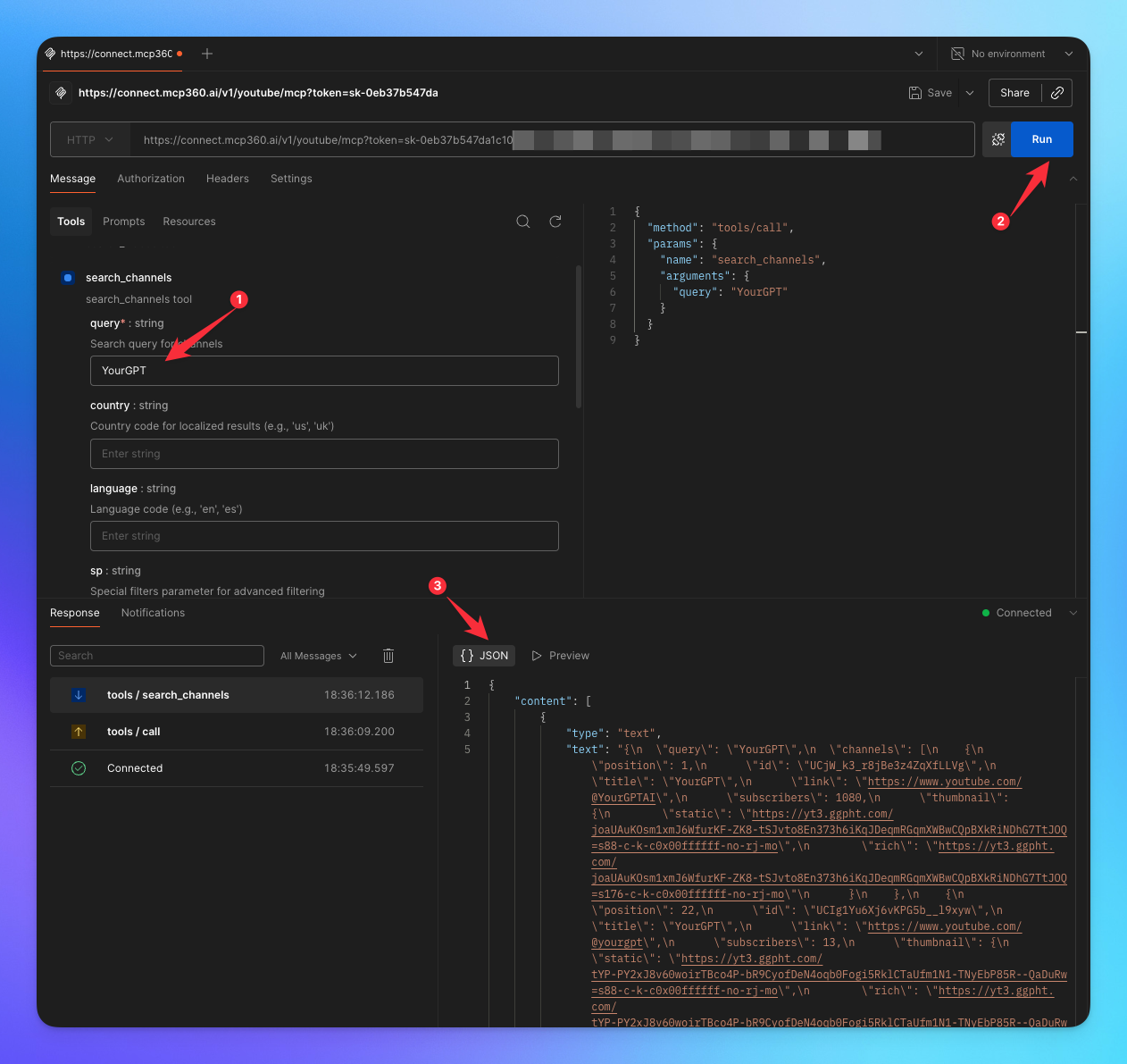Screen dimensions: 1127x1064
Task: Open the HTTP method dropdown
Action: pyautogui.click(x=89, y=139)
